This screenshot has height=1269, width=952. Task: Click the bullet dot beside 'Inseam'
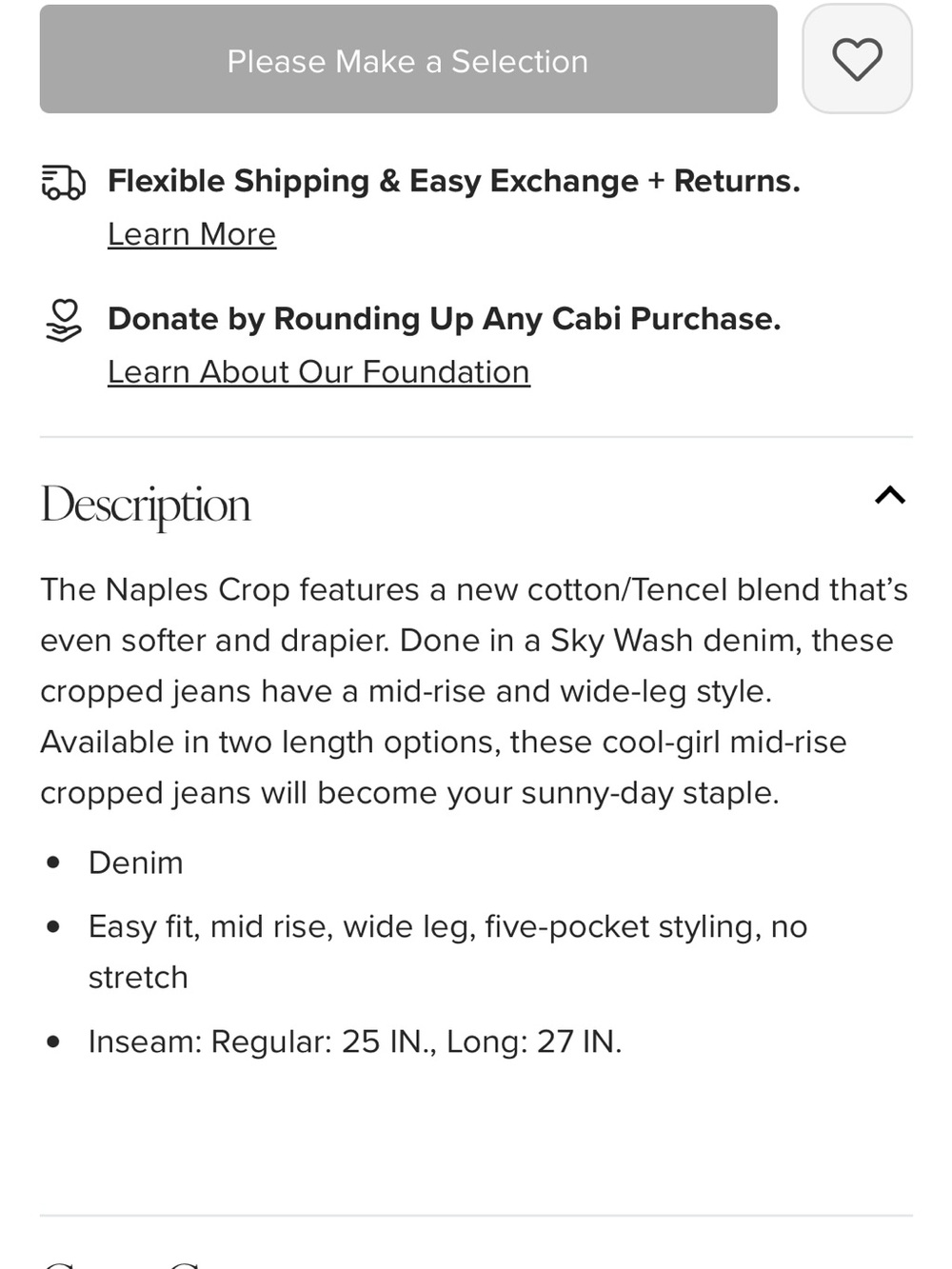(x=53, y=1041)
